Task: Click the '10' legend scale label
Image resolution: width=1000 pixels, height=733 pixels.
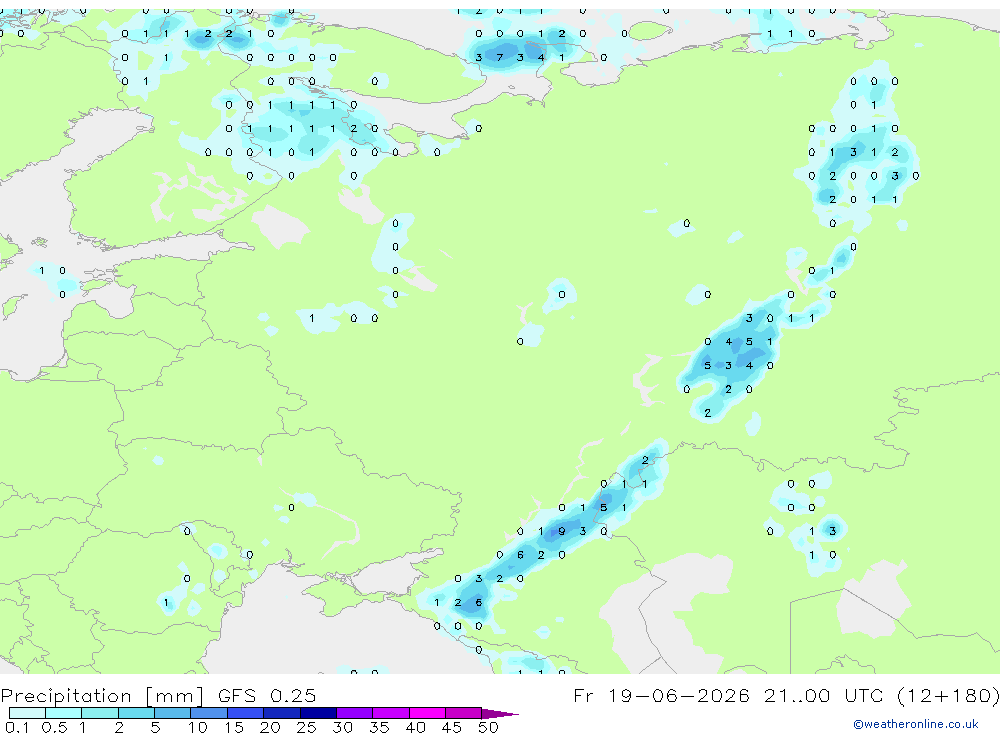Action: tap(198, 727)
